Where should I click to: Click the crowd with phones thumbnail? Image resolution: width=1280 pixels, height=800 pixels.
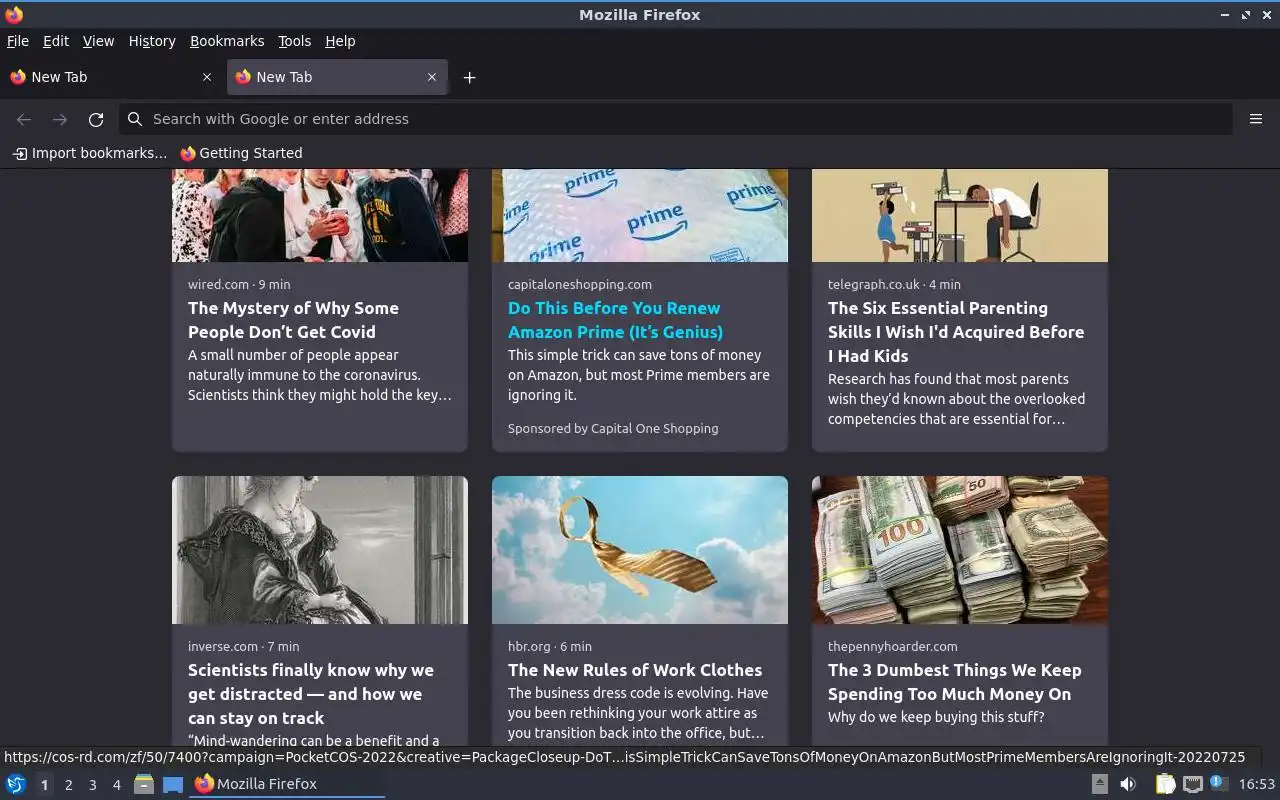pos(320,215)
